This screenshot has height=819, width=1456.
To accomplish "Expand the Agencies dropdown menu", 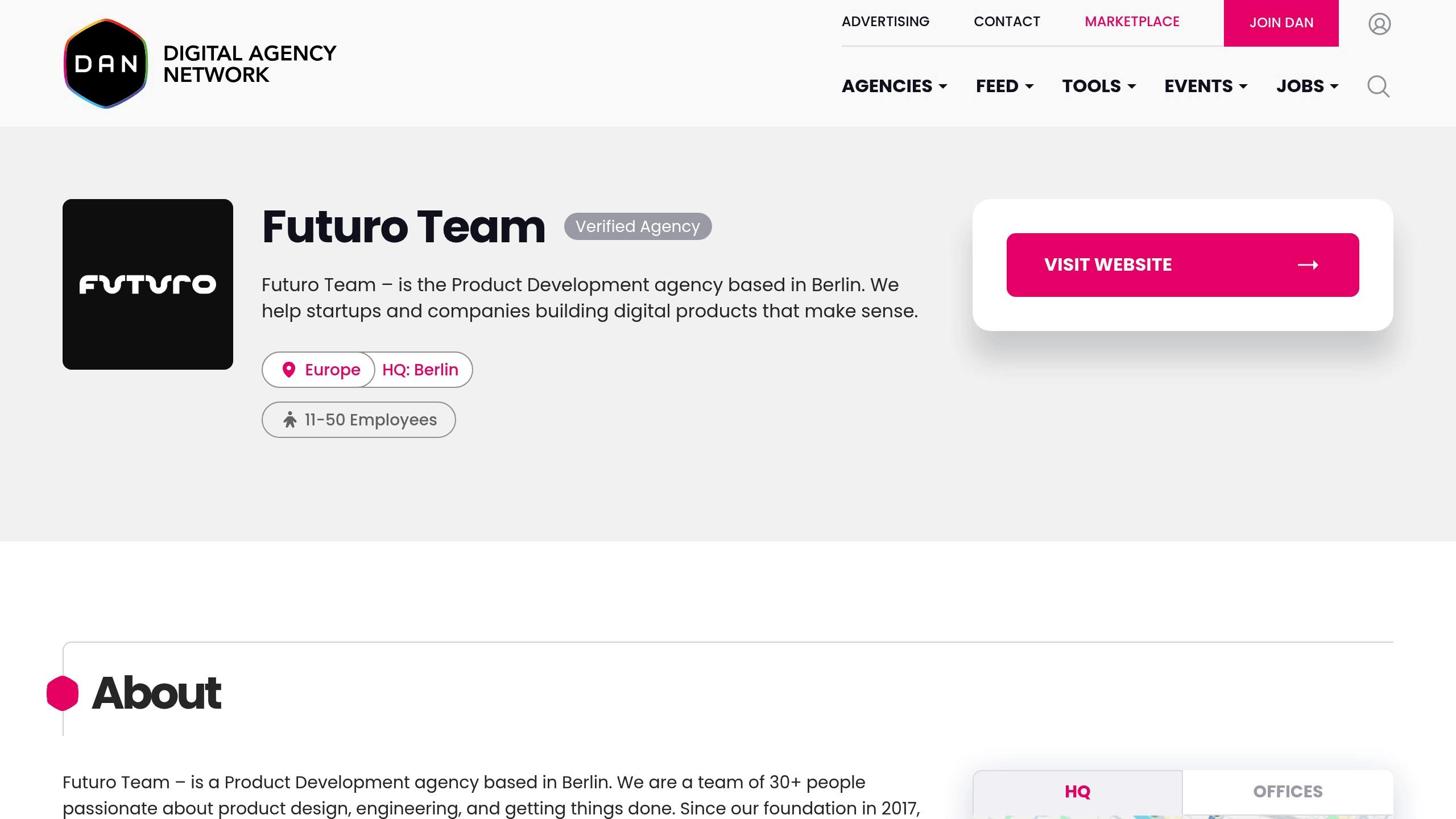I will (x=894, y=86).
